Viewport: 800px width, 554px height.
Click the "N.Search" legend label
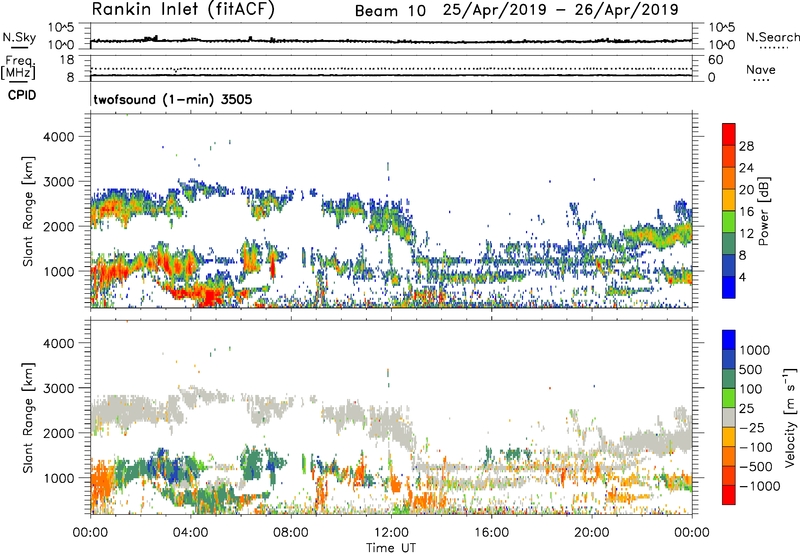(773, 37)
